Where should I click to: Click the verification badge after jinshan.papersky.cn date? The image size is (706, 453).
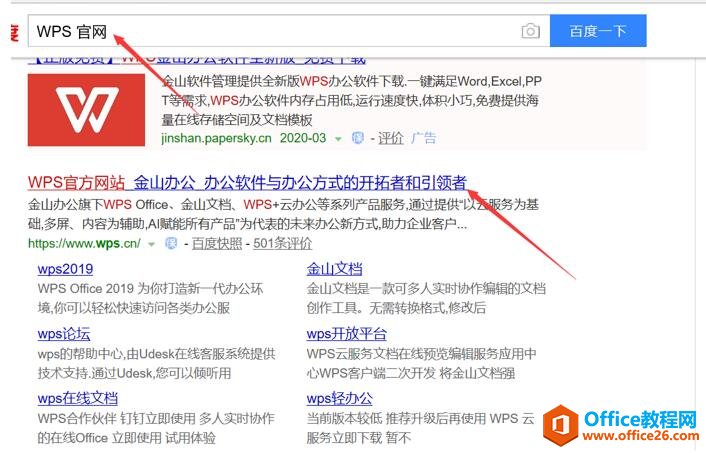click(x=358, y=138)
